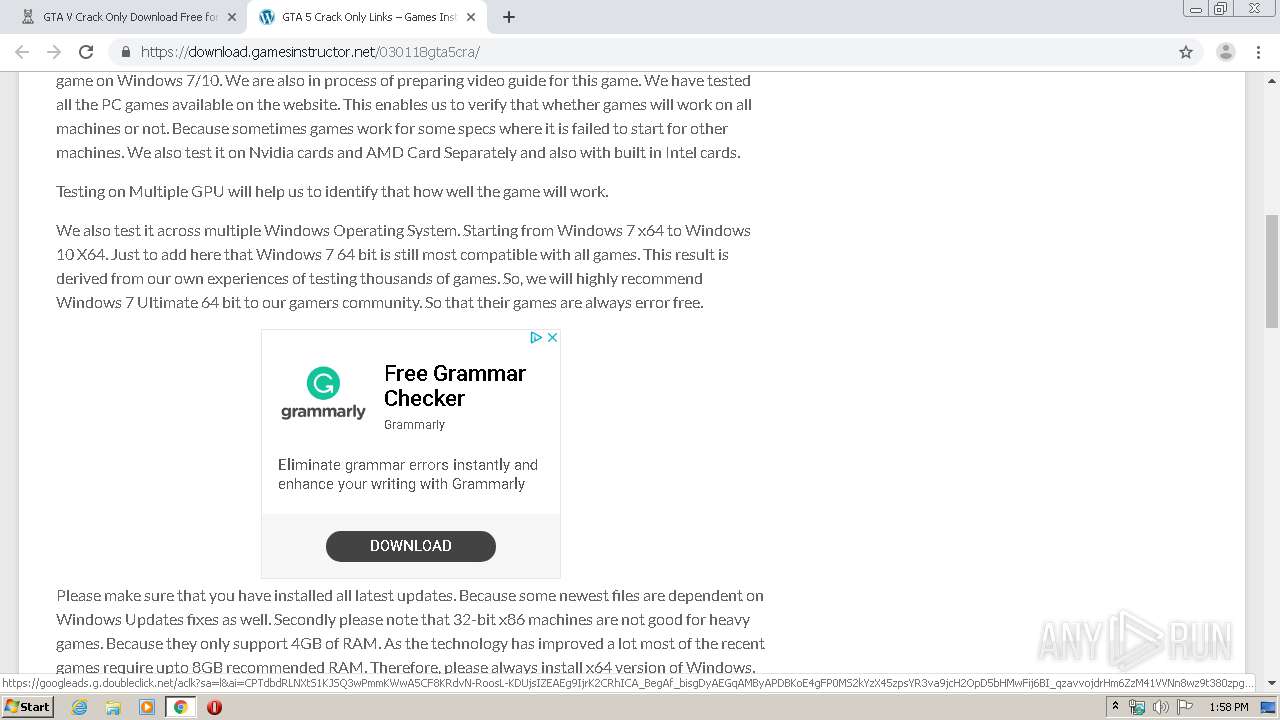The width and height of the screenshot is (1280, 720).
Task: Open the Free Grammar Checker ad headline
Action: (455, 385)
